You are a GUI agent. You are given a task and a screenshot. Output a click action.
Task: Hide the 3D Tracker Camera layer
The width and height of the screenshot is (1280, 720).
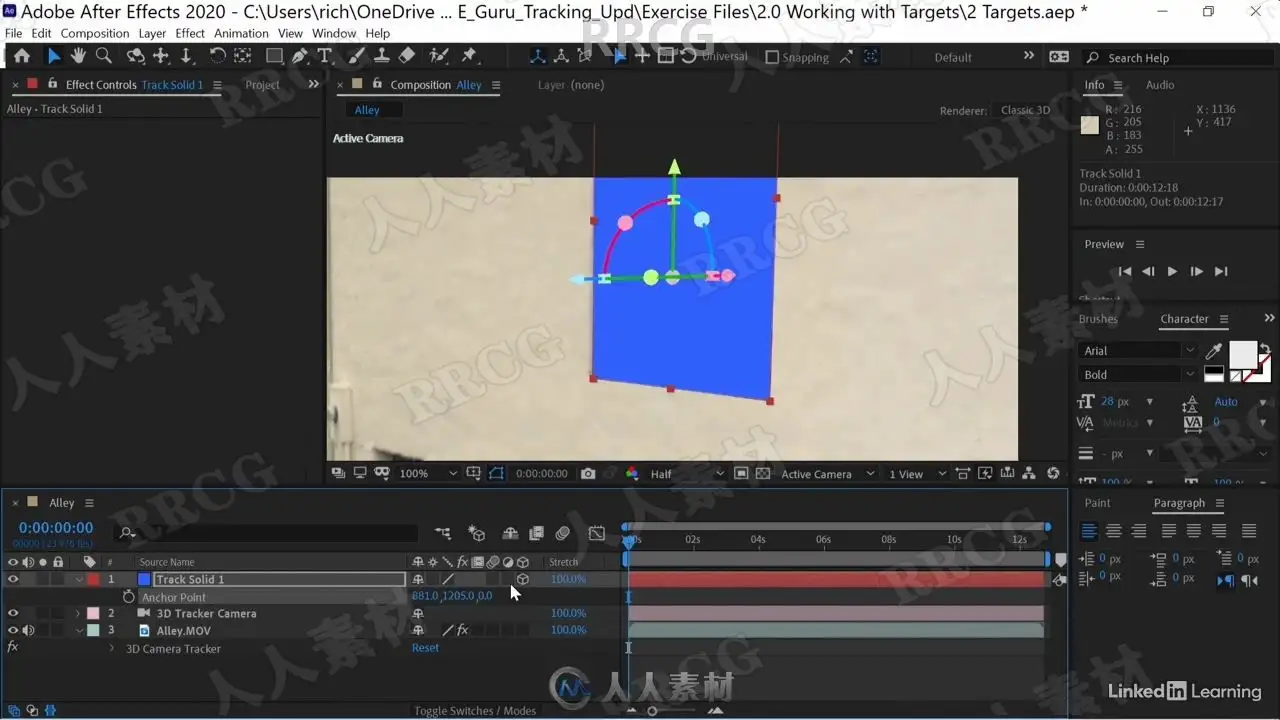[13, 613]
